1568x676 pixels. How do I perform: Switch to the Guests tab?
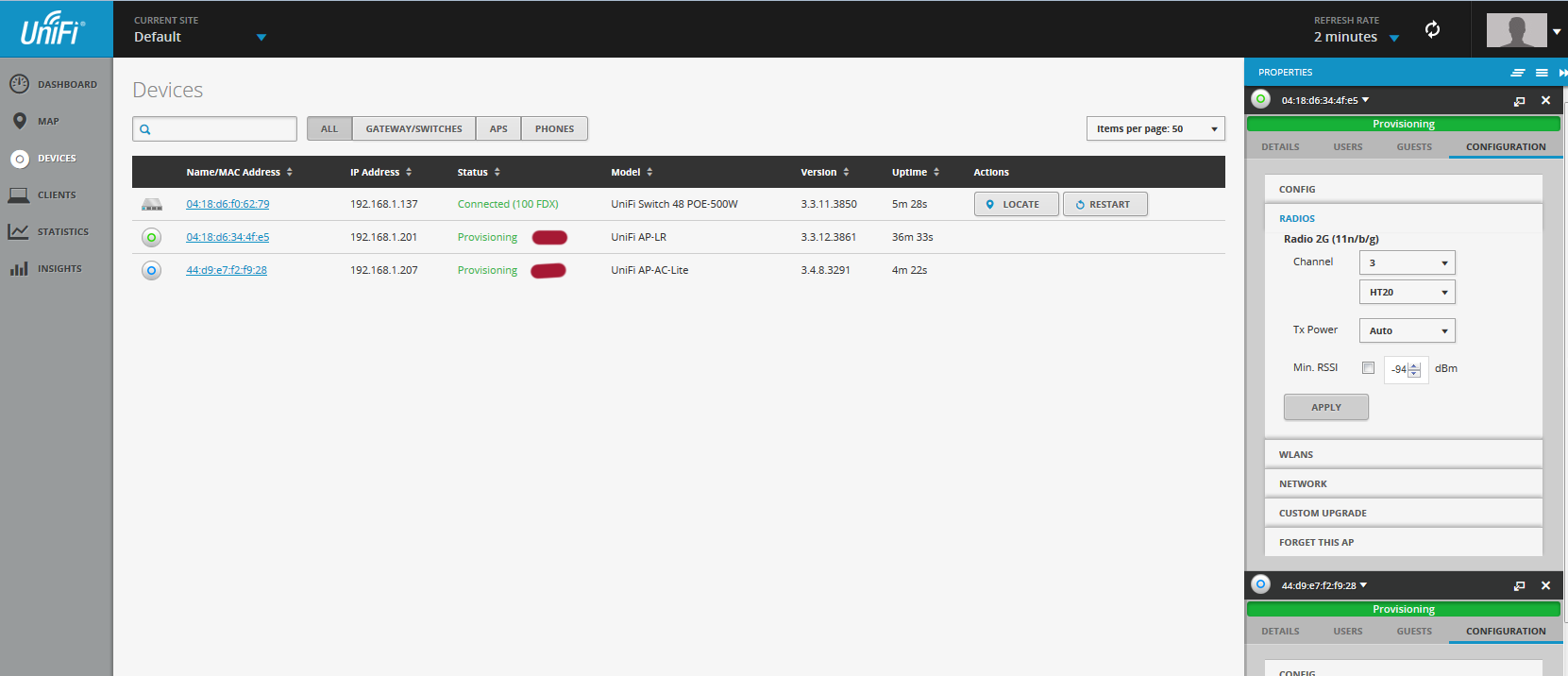pyautogui.click(x=1414, y=146)
